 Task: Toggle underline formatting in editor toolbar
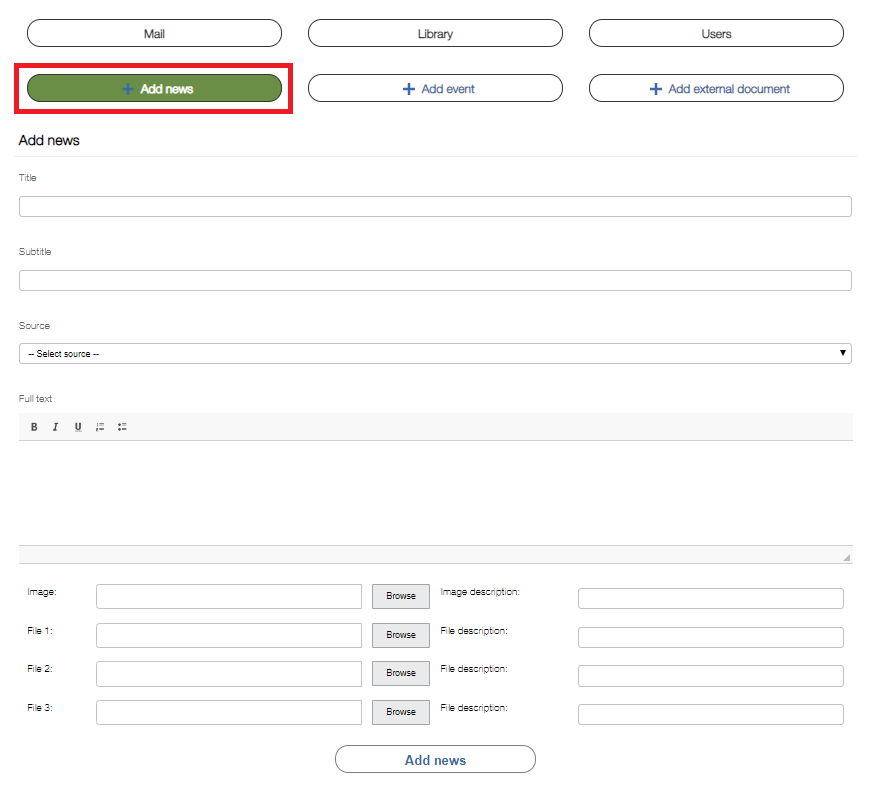(78, 427)
